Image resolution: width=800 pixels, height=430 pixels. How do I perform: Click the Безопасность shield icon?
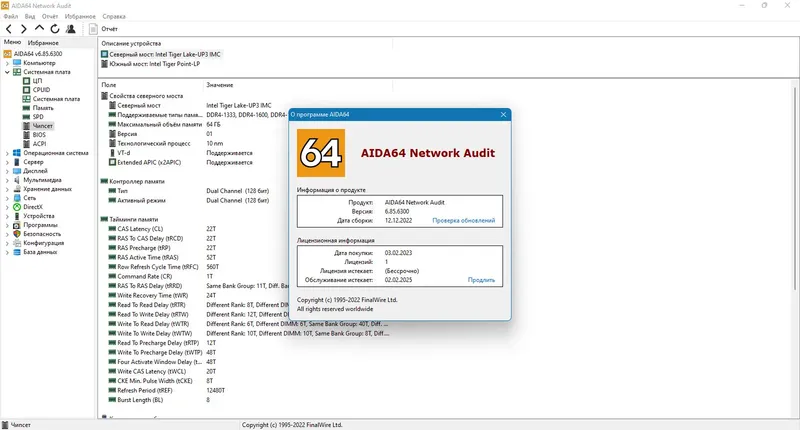(x=17, y=234)
